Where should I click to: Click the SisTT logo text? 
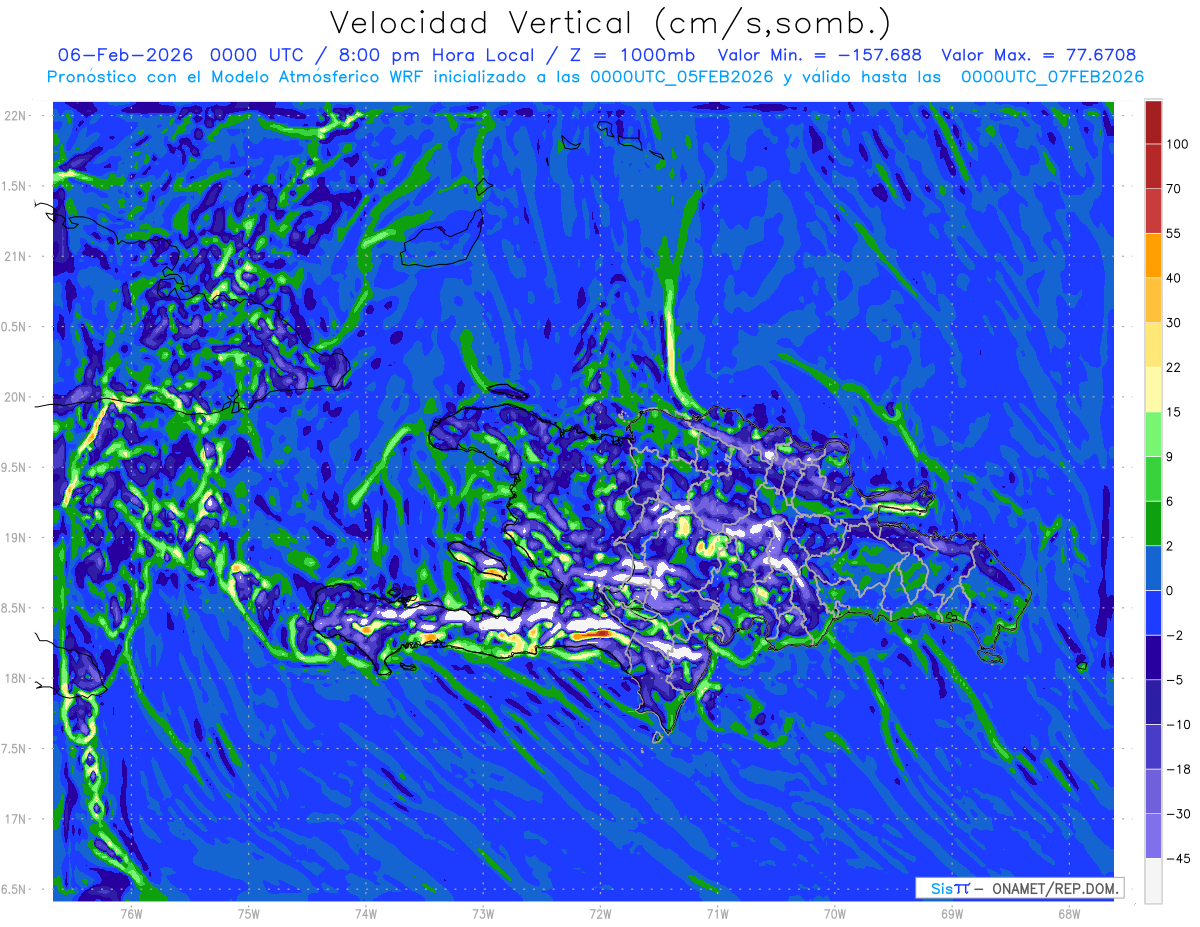pyautogui.click(x=949, y=888)
